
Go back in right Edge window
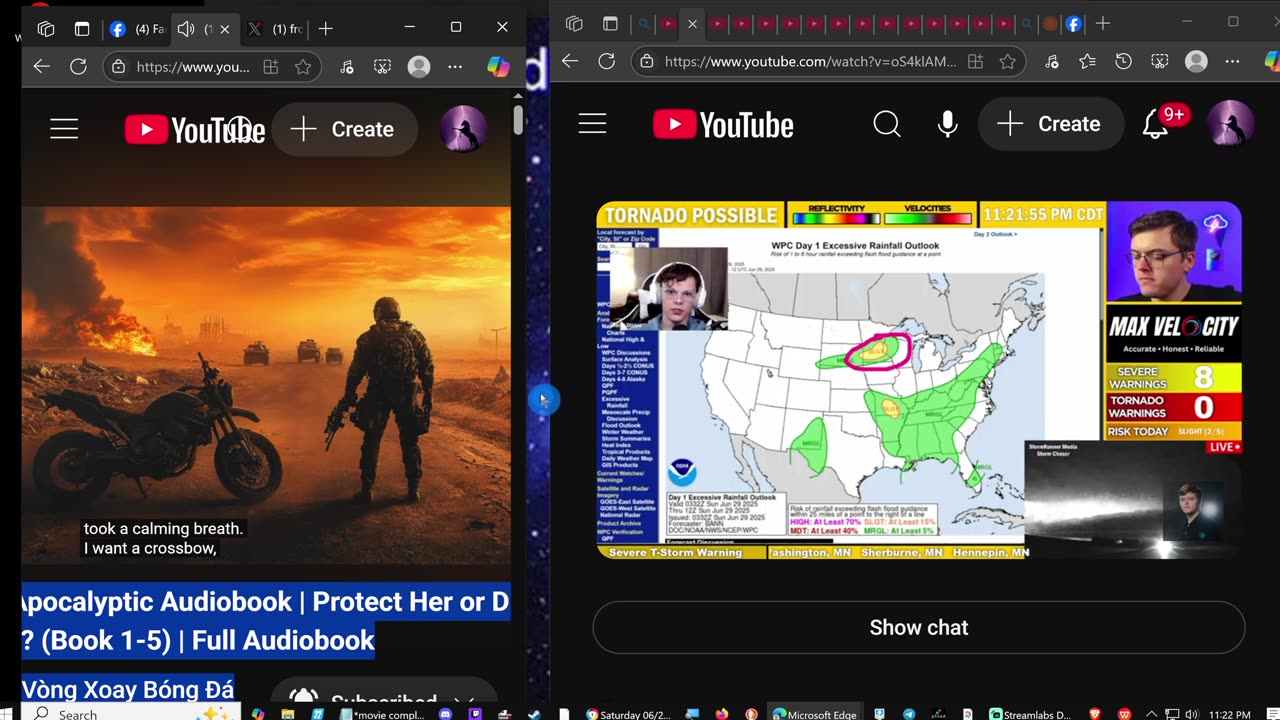pyautogui.click(x=570, y=61)
